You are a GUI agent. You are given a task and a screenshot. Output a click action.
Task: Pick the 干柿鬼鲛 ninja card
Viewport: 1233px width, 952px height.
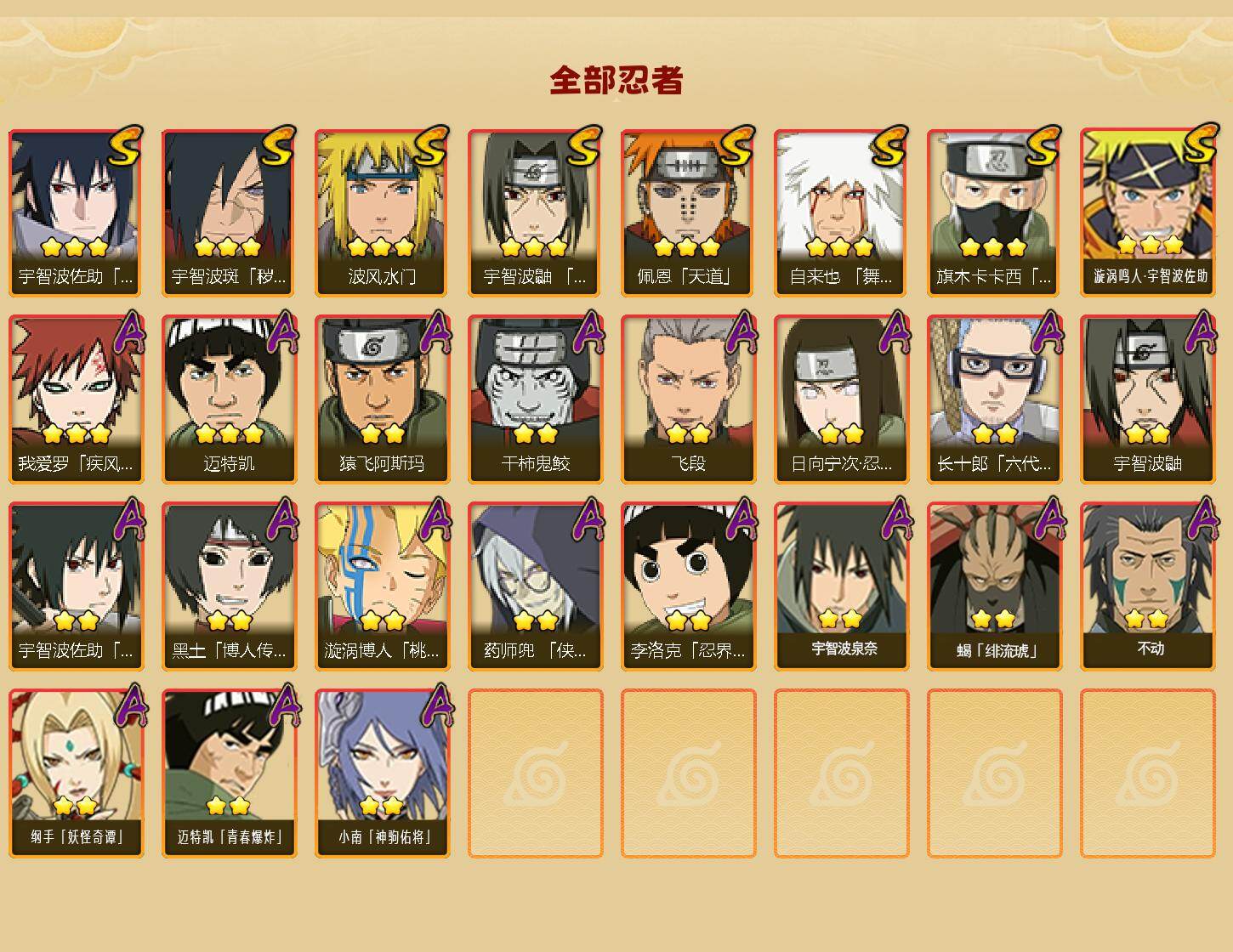tap(535, 399)
